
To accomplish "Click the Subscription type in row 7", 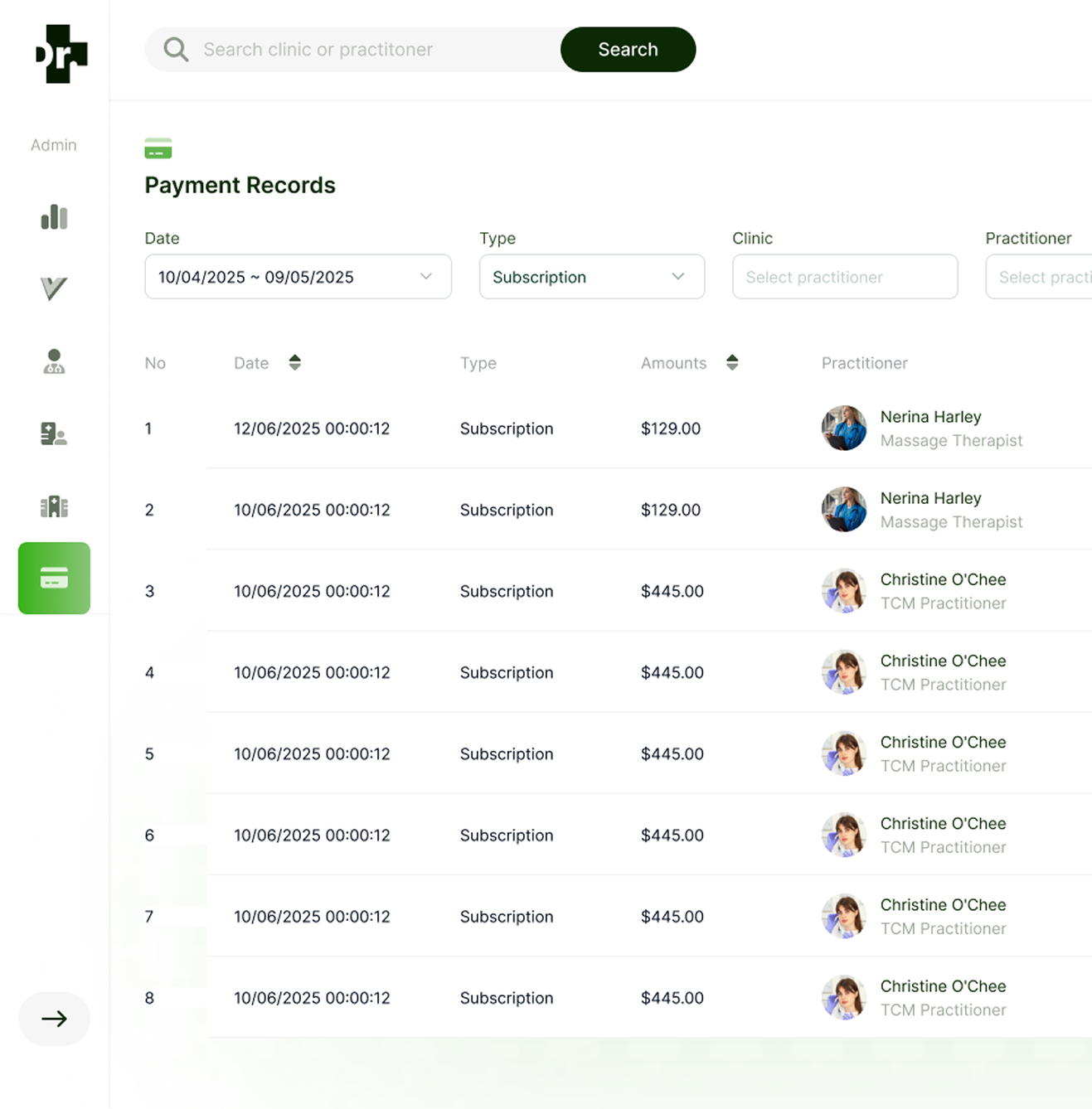I will pos(507,917).
